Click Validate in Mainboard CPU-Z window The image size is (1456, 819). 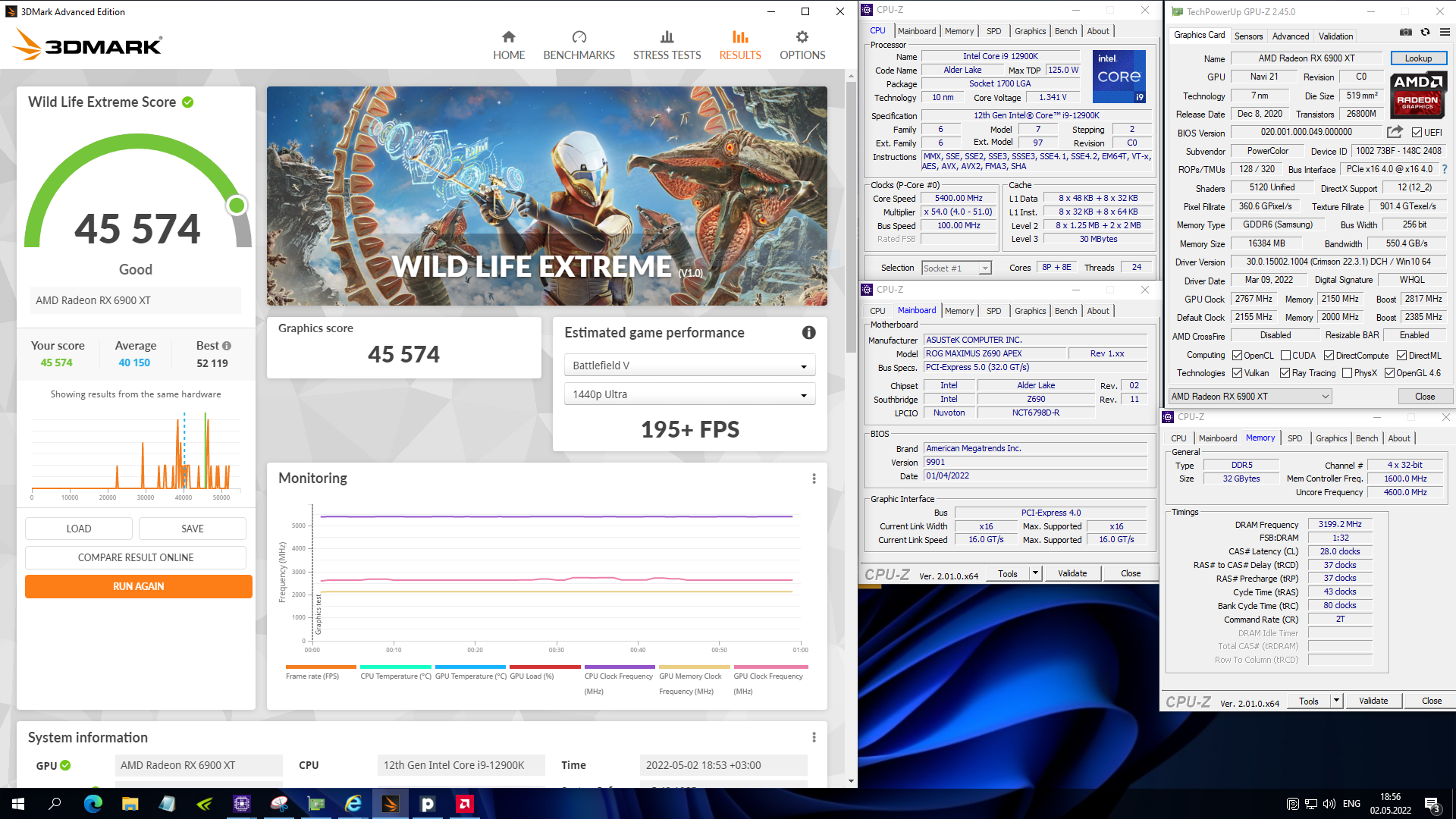pyautogui.click(x=1072, y=573)
